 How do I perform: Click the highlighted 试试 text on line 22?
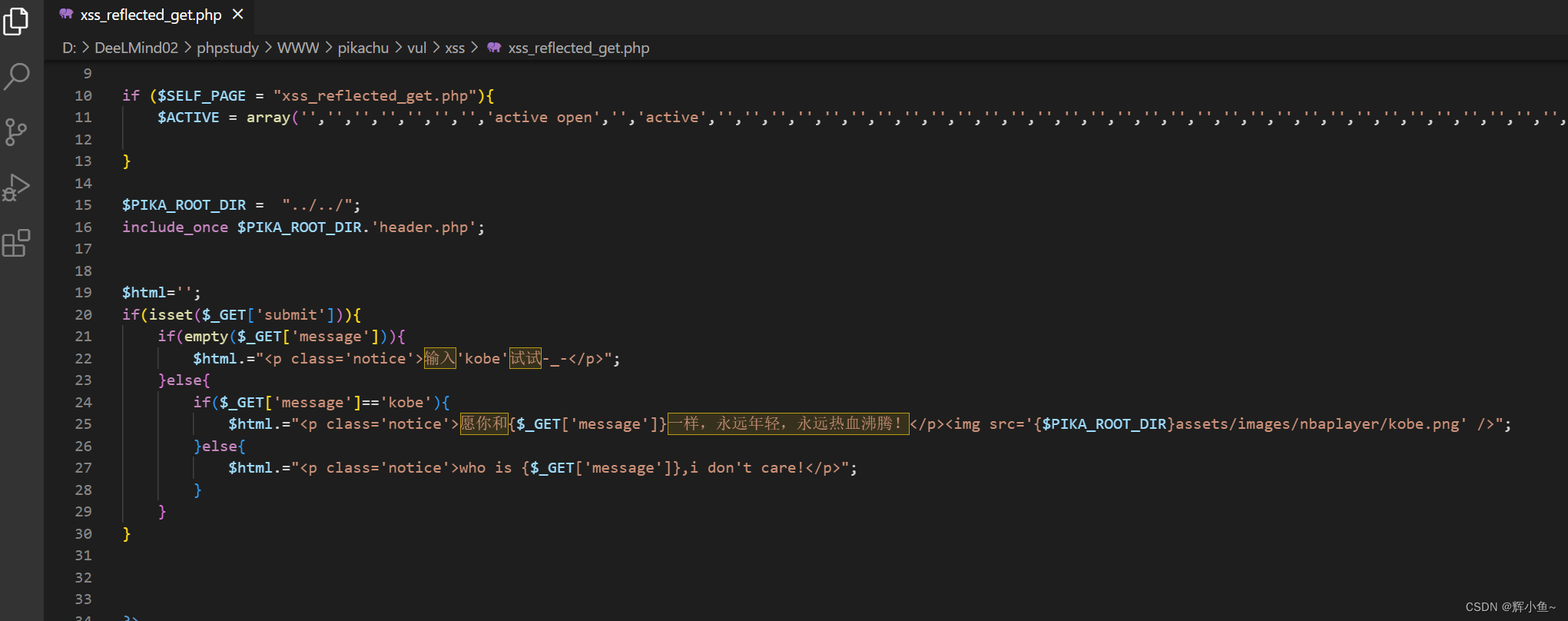pyautogui.click(x=525, y=359)
